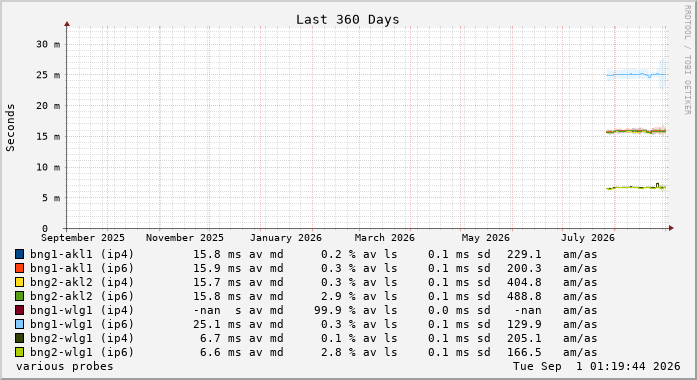Screen dimensions: 697x380
Task: Click the orange-green 15 ms graph line
Action: (x=636, y=131)
